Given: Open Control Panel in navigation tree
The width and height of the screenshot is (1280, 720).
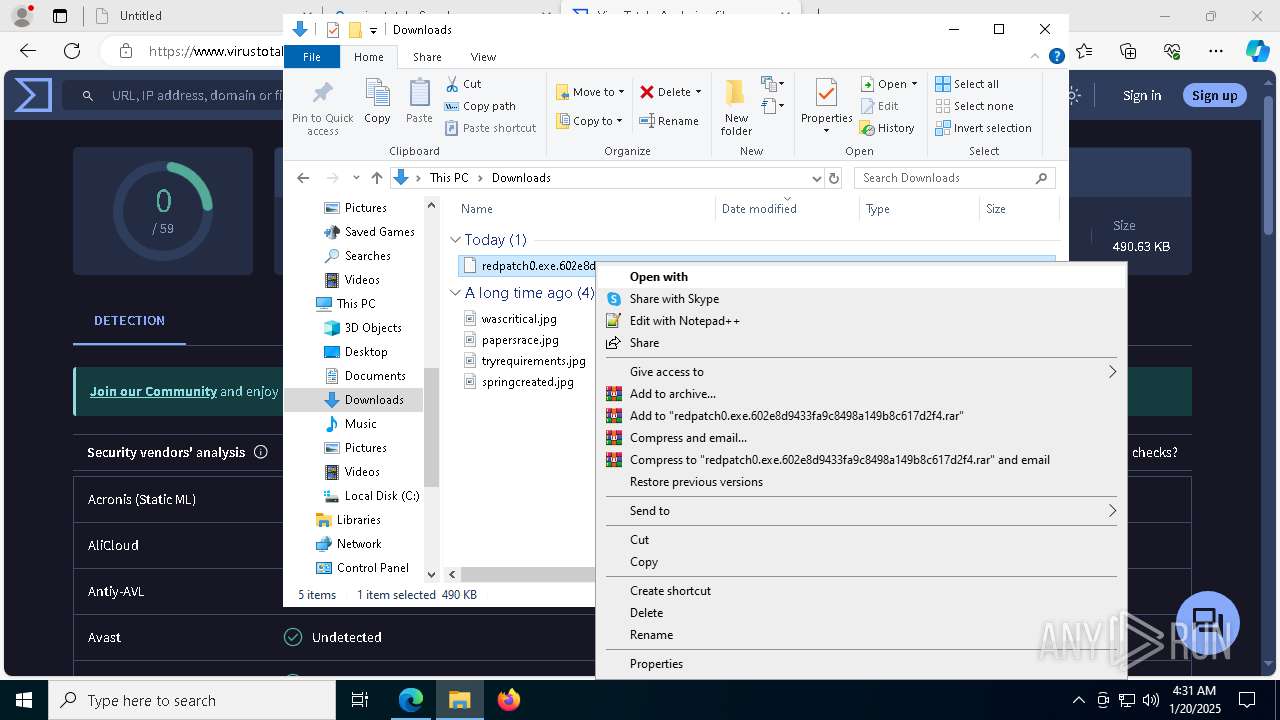Looking at the screenshot, I should pos(362,568).
